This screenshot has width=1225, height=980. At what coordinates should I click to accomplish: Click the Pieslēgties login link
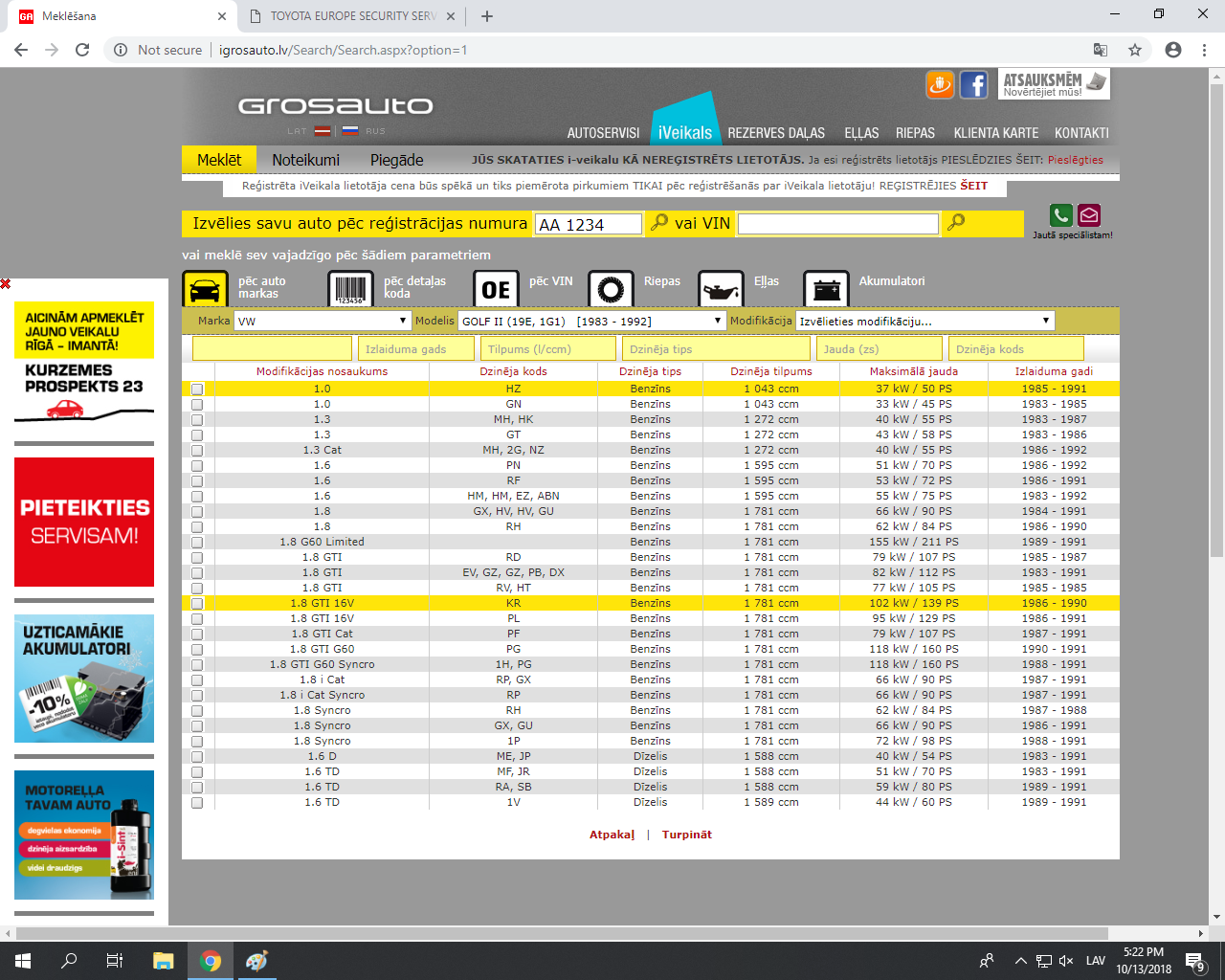click(1076, 160)
